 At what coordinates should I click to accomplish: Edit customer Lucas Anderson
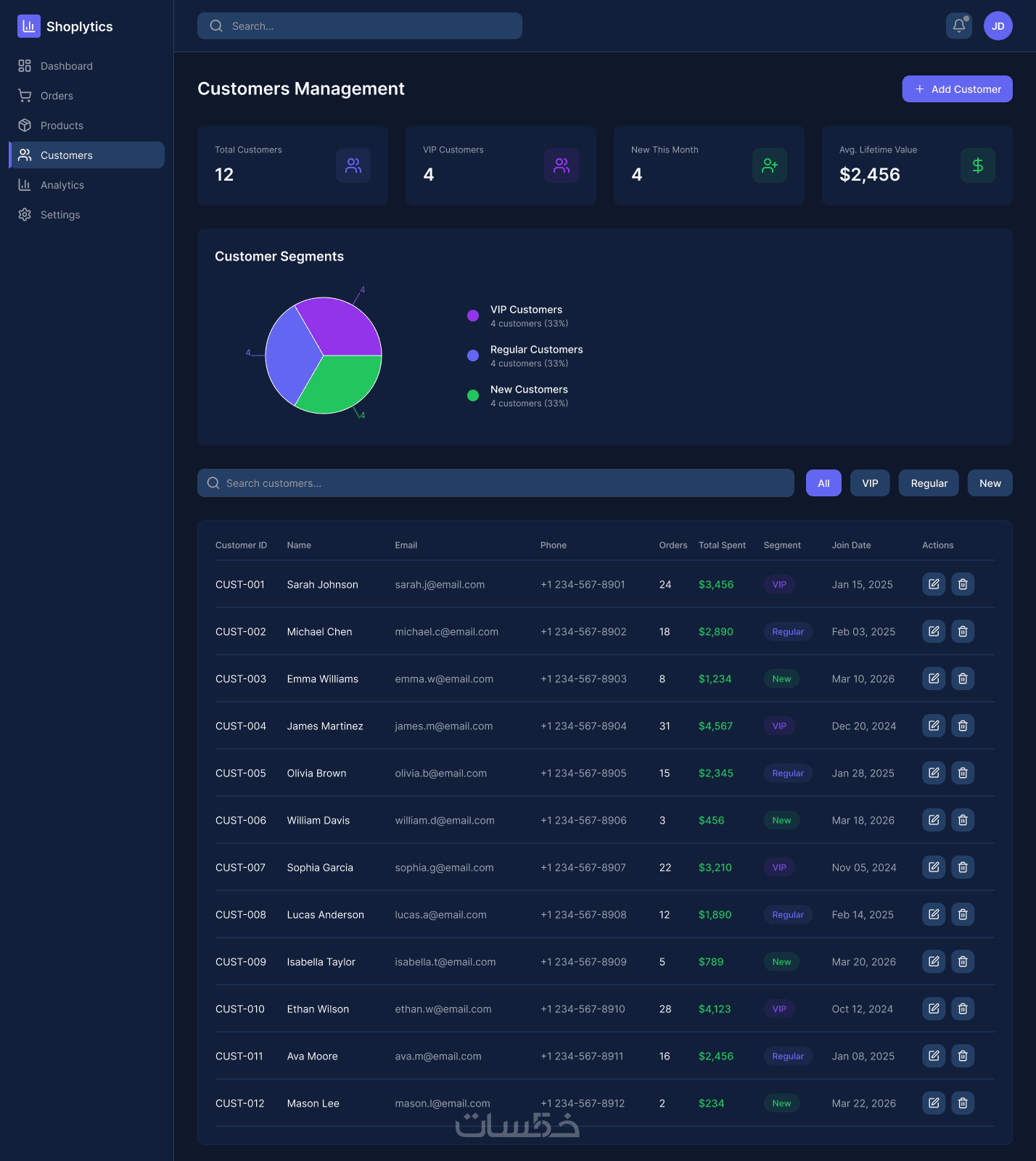click(934, 914)
